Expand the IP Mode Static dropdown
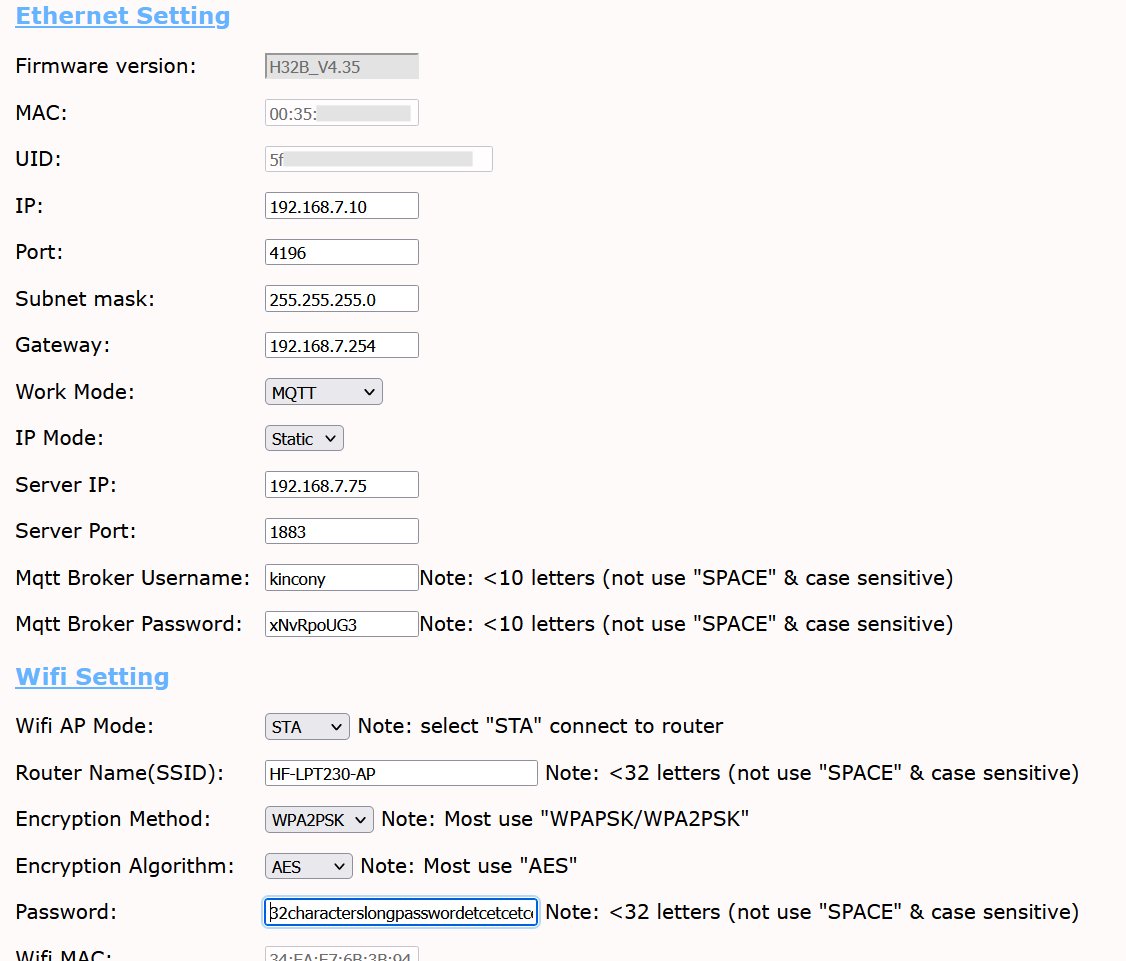The image size is (1126, 961). [304, 439]
